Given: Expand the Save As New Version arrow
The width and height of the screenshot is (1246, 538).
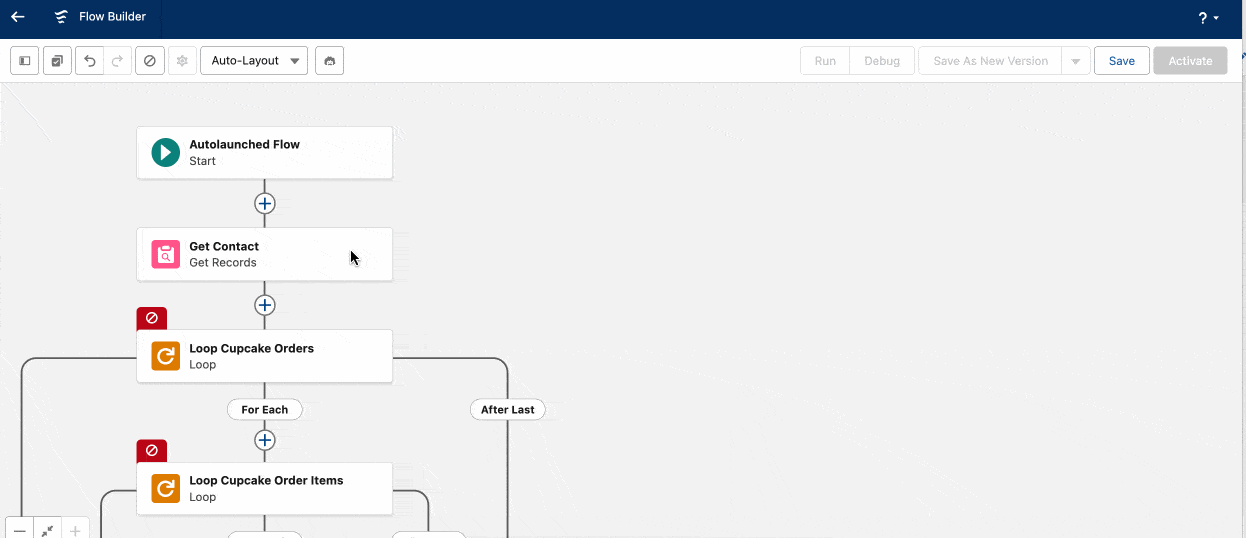Looking at the screenshot, I should click(x=1075, y=61).
